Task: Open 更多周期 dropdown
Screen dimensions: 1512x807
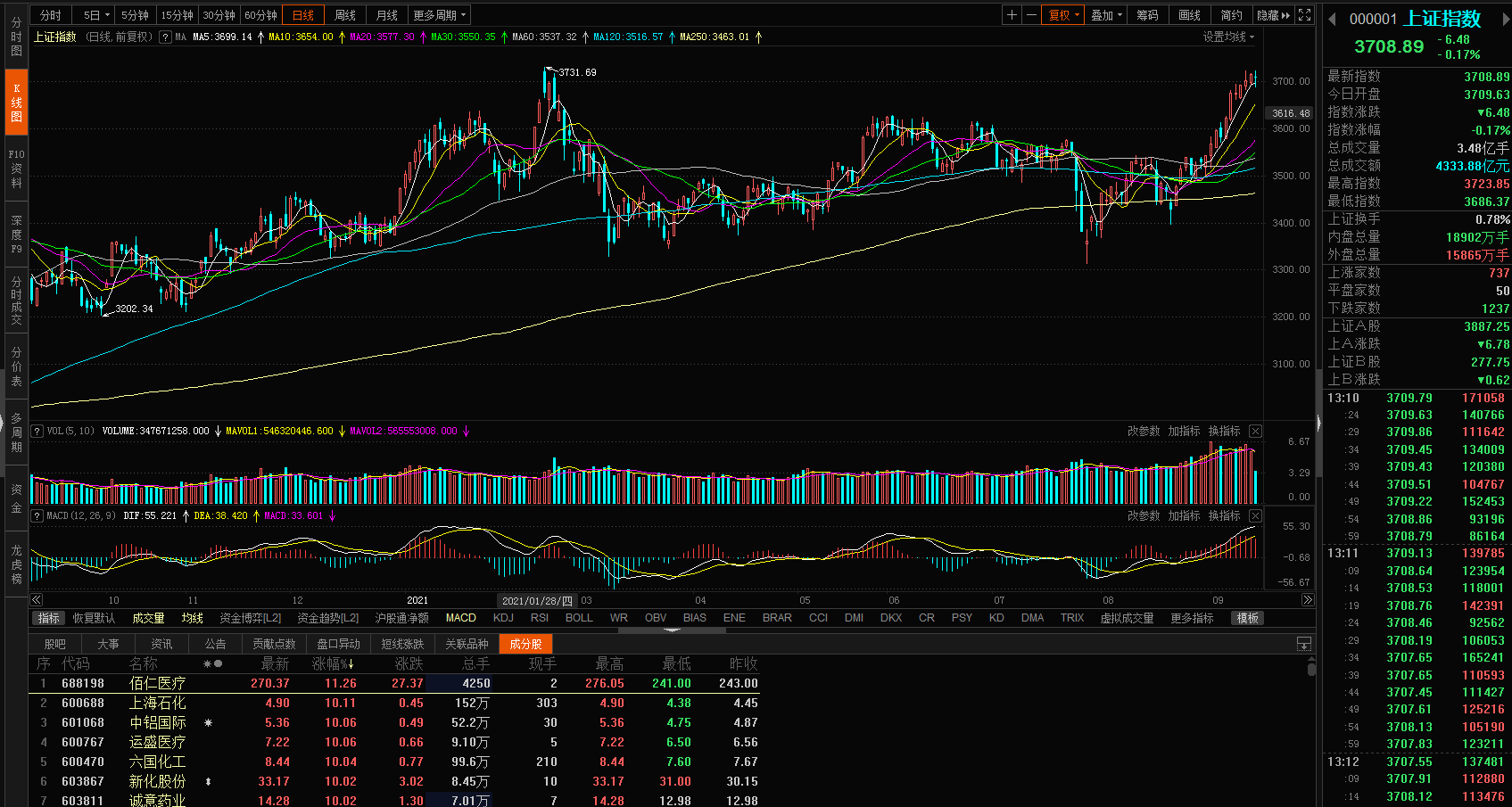Action: (x=439, y=15)
